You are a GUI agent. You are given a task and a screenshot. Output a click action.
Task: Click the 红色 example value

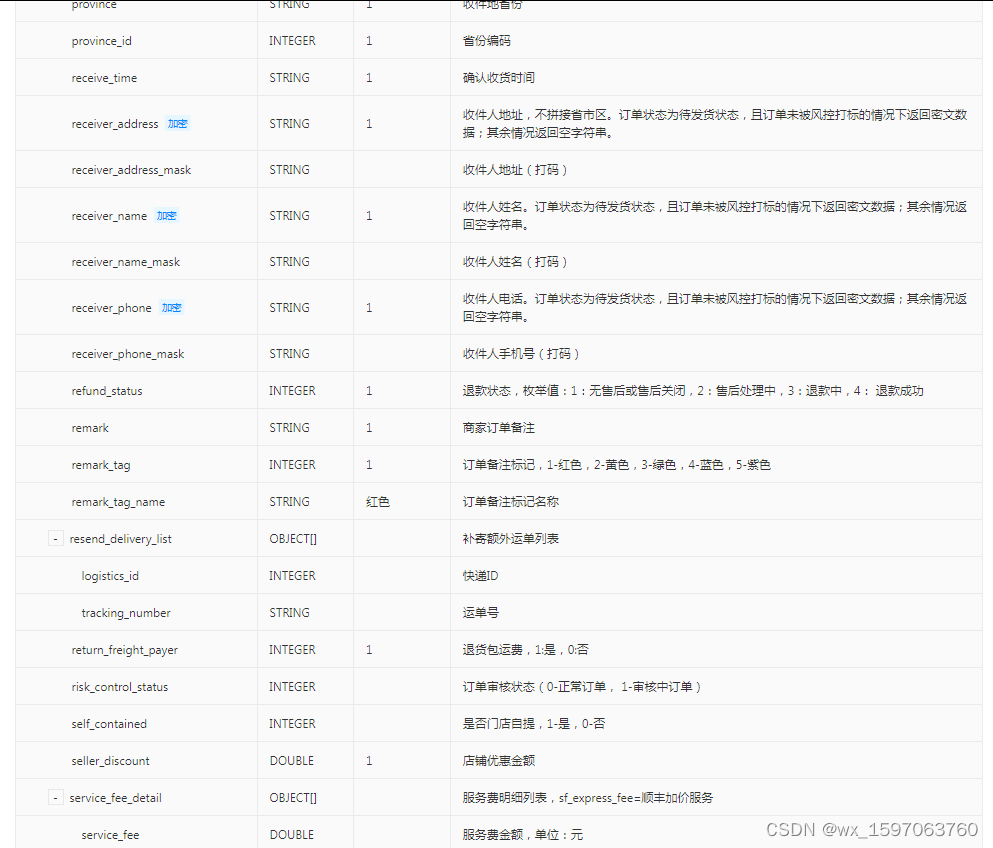[378, 502]
